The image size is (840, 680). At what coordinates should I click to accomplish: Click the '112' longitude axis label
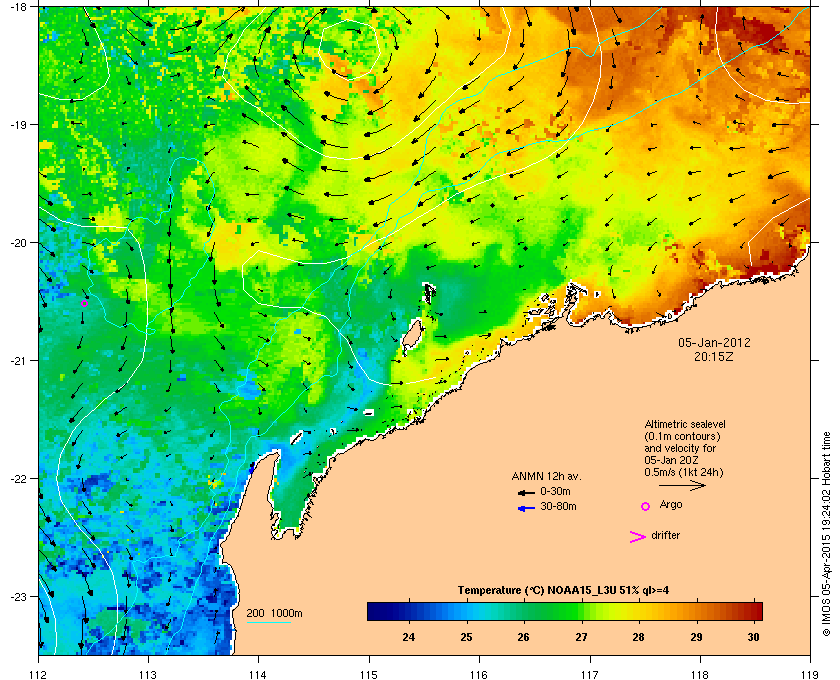click(x=39, y=675)
